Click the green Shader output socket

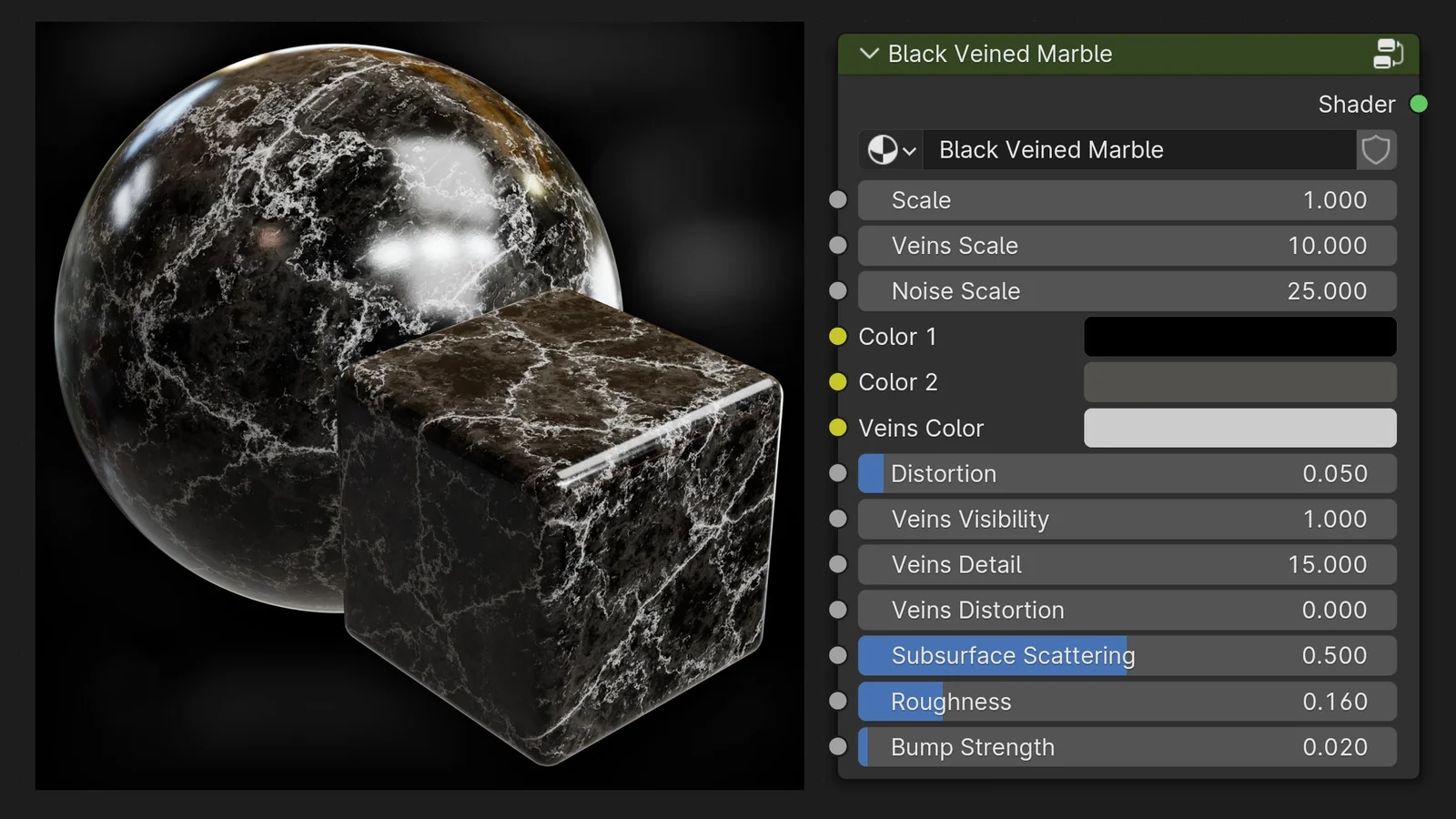click(1418, 104)
